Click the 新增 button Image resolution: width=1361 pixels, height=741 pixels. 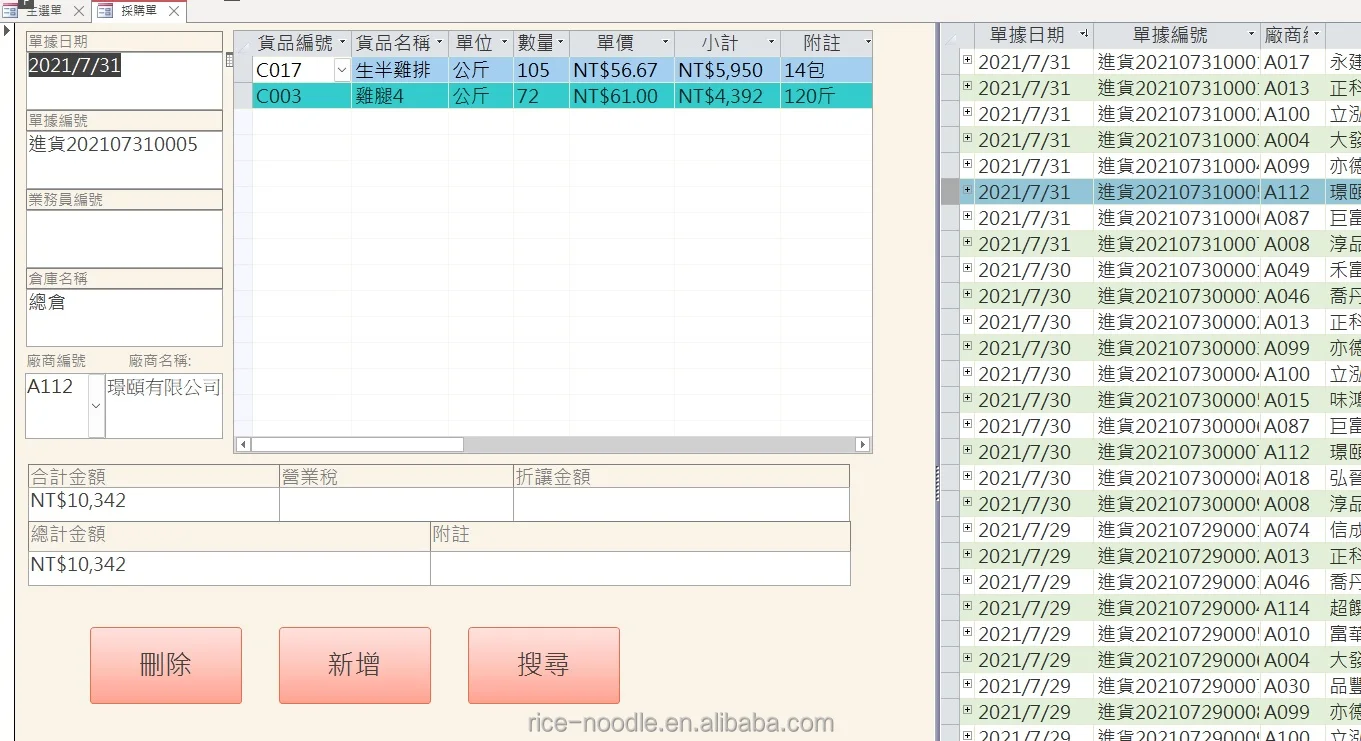355,665
